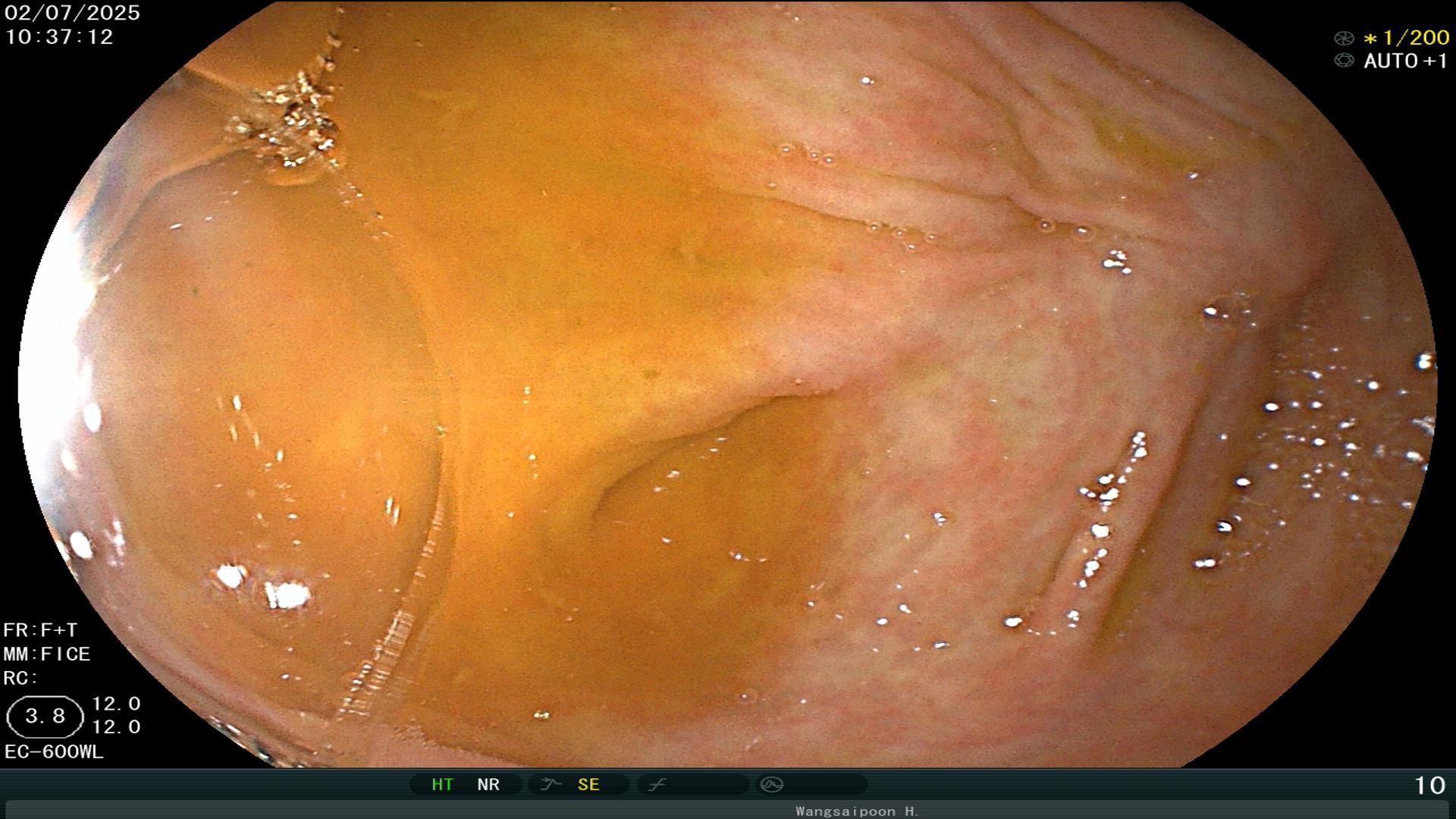Viewport: 1456px width, 819px height.
Task: Click the NR noise reduction indicator
Action: (x=488, y=785)
